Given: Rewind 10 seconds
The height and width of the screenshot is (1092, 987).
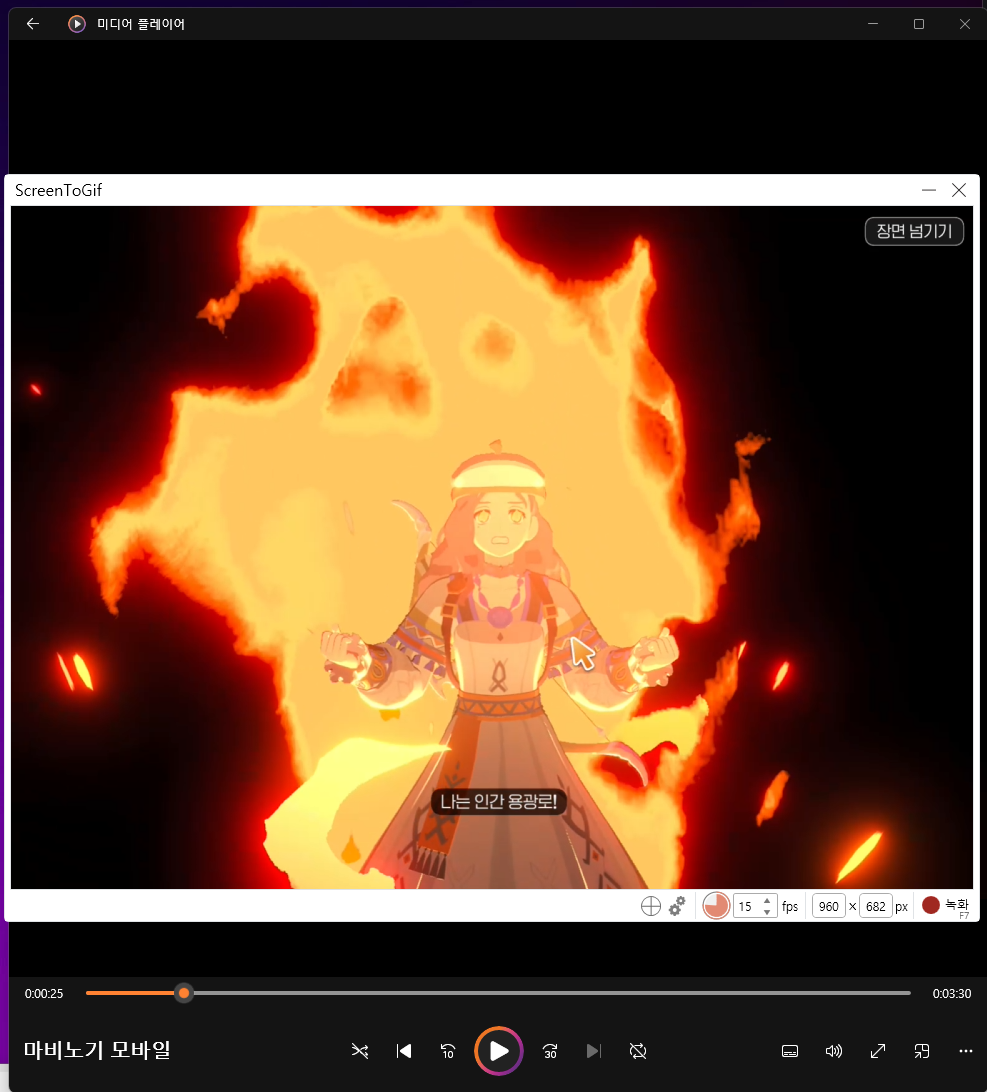Looking at the screenshot, I should click(448, 1051).
